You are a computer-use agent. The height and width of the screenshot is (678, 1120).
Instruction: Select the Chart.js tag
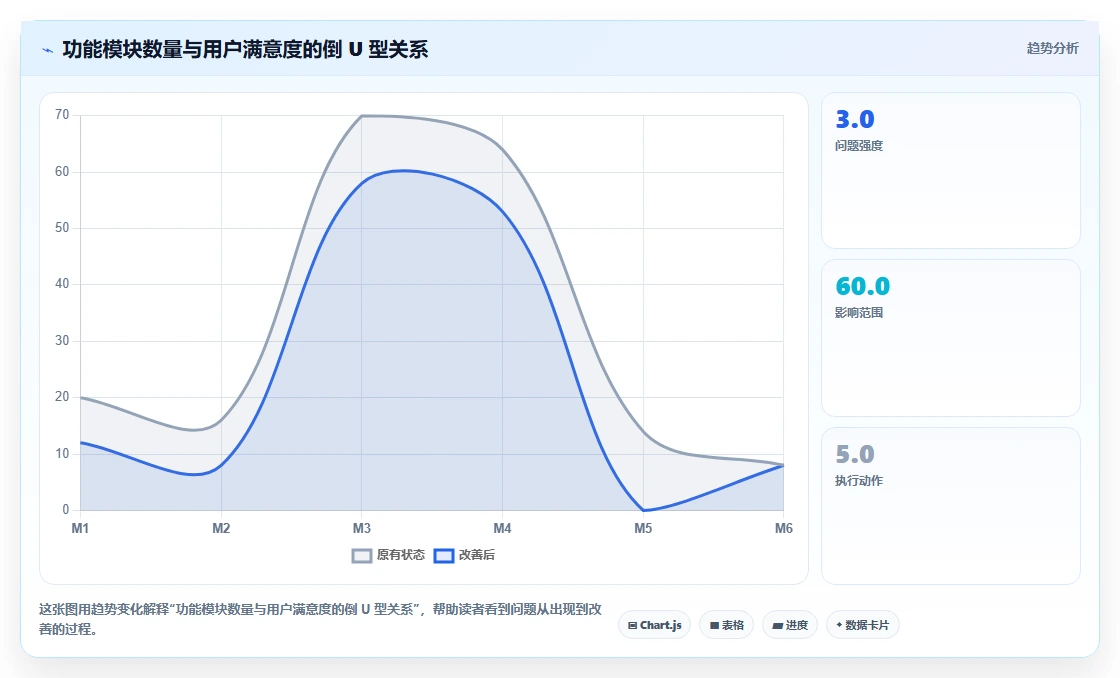pos(654,625)
